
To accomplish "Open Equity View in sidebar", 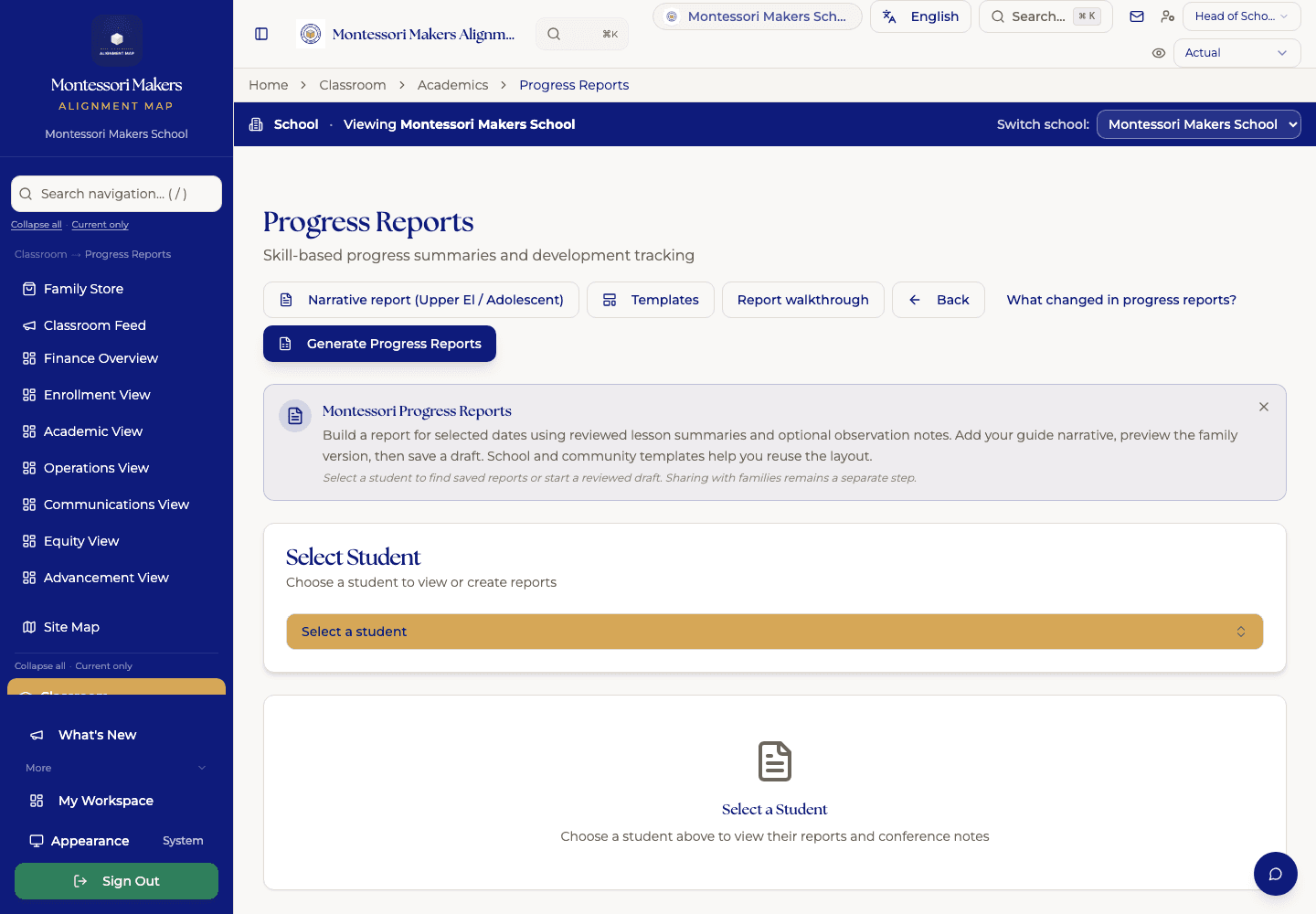I will (81, 541).
